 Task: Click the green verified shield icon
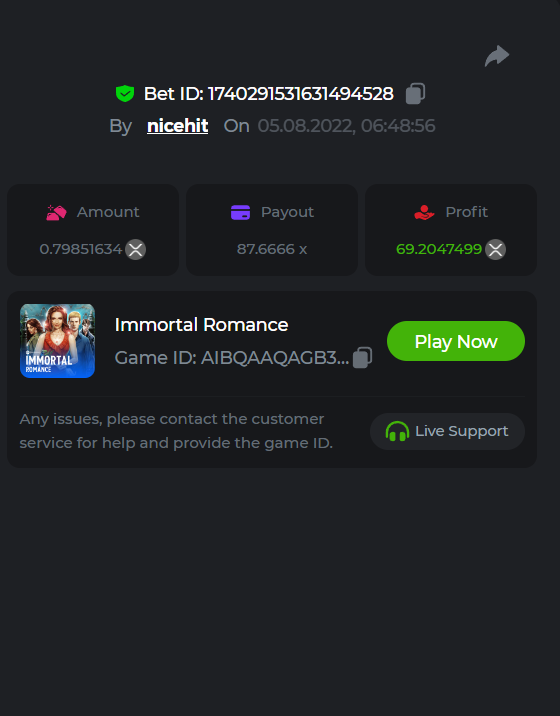[125, 94]
